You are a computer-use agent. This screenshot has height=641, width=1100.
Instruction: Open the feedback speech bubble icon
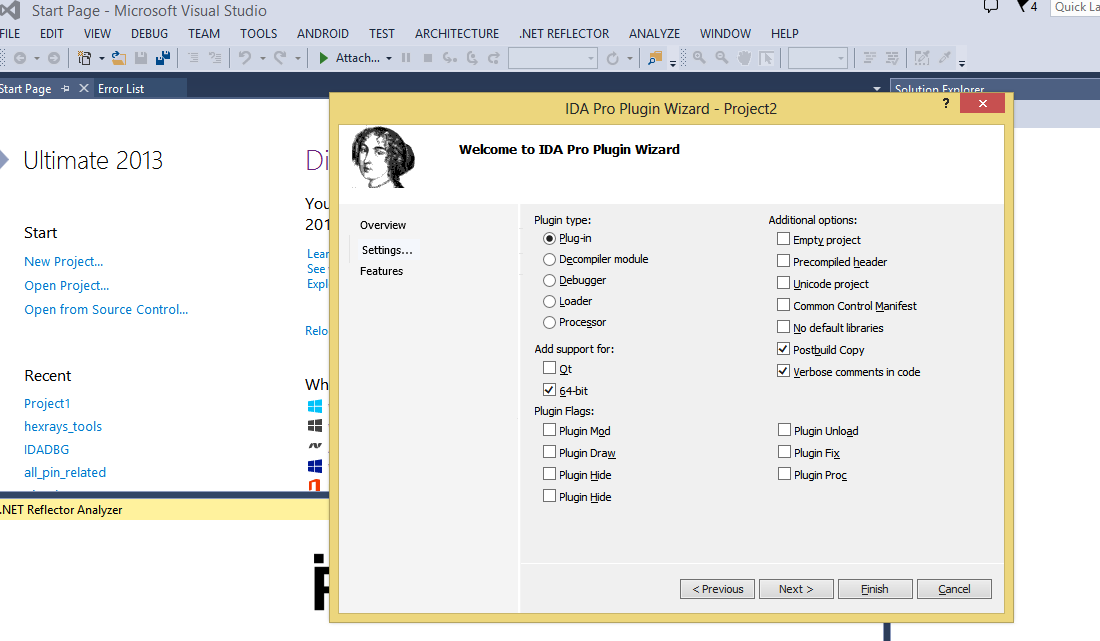click(x=991, y=7)
